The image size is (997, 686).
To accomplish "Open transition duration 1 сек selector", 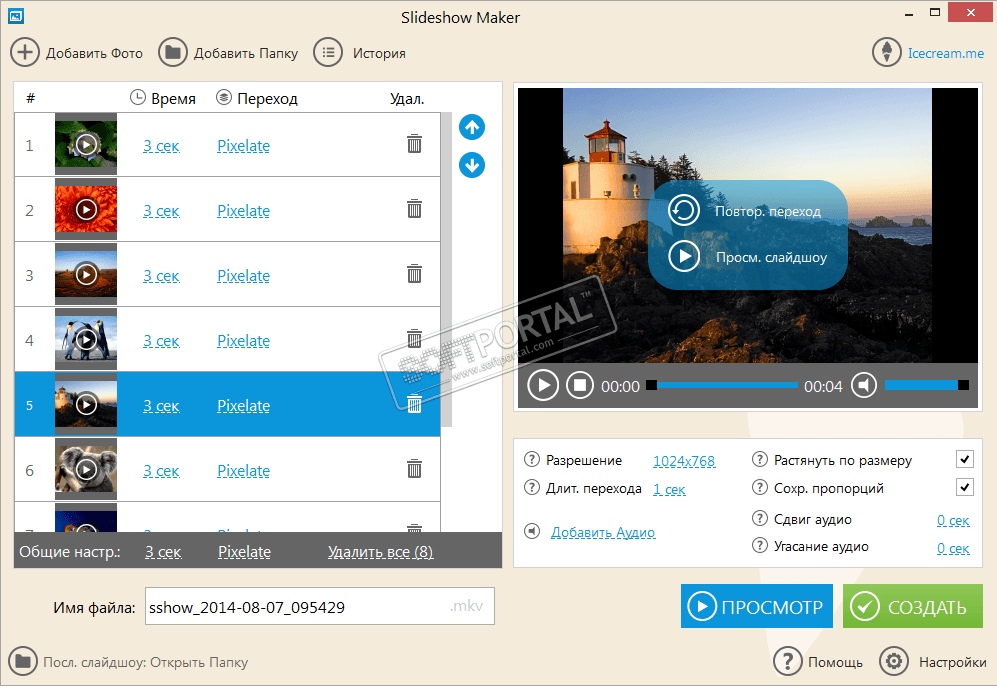I will pyautogui.click(x=669, y=490).
